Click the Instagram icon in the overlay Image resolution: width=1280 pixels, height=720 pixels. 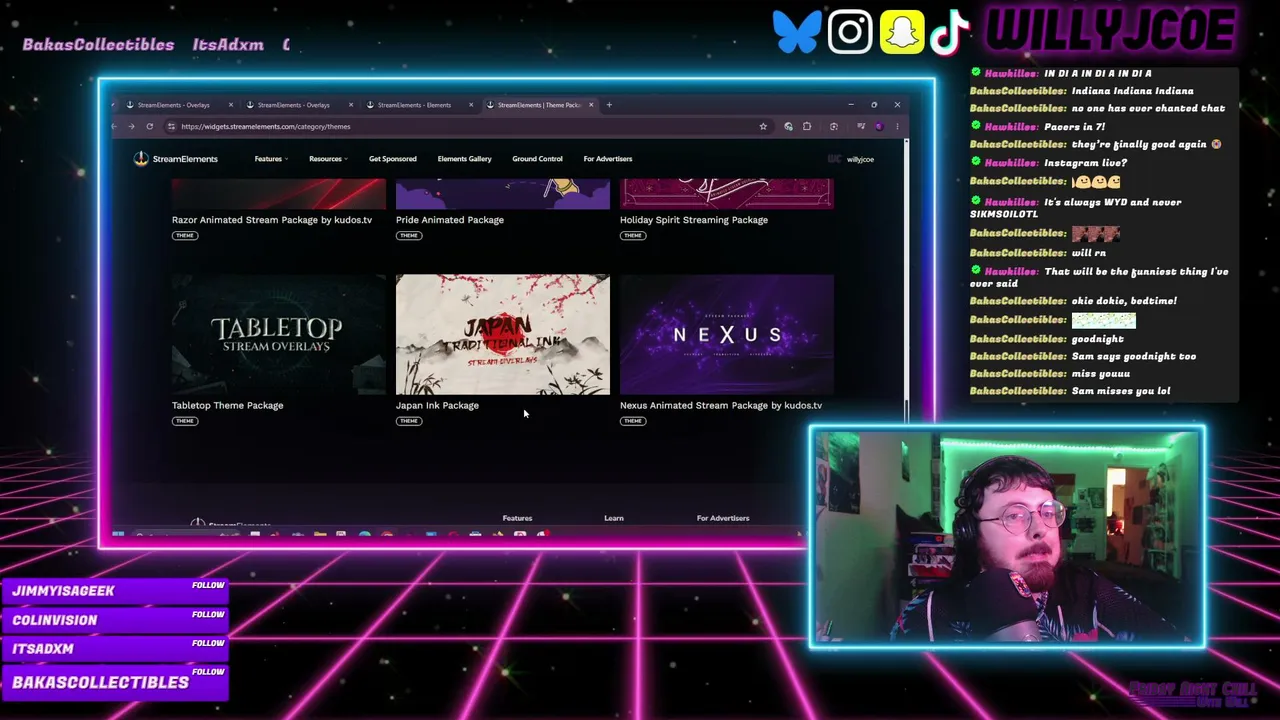(x=850, y=32)
